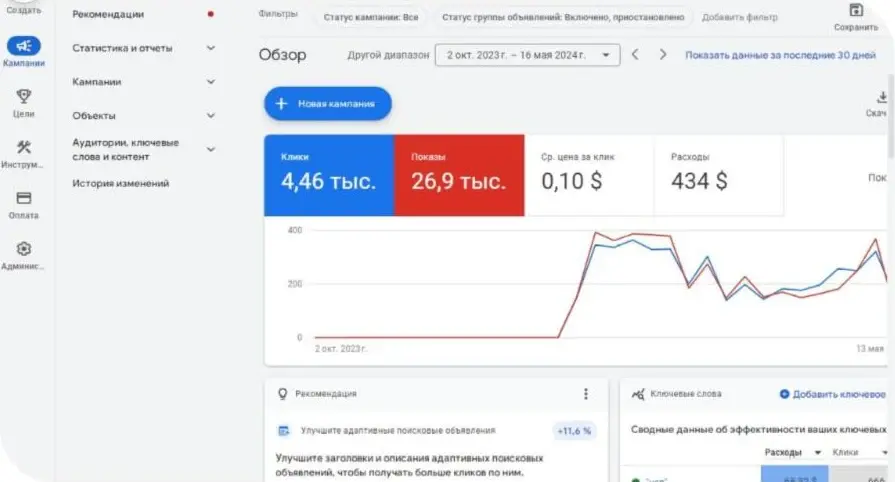Image resolution: width=895 pixels, height=482 pixels.
Task: Click the Сохранить save icon
Action: click(x=856, y=10)
